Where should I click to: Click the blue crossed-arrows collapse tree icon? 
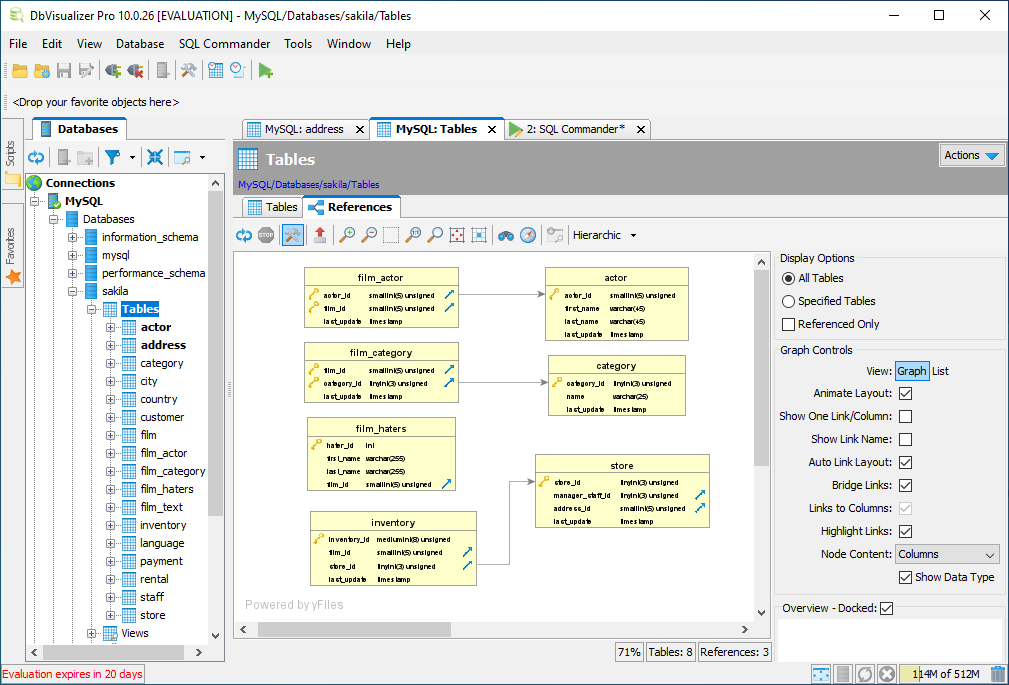point(154,157)
